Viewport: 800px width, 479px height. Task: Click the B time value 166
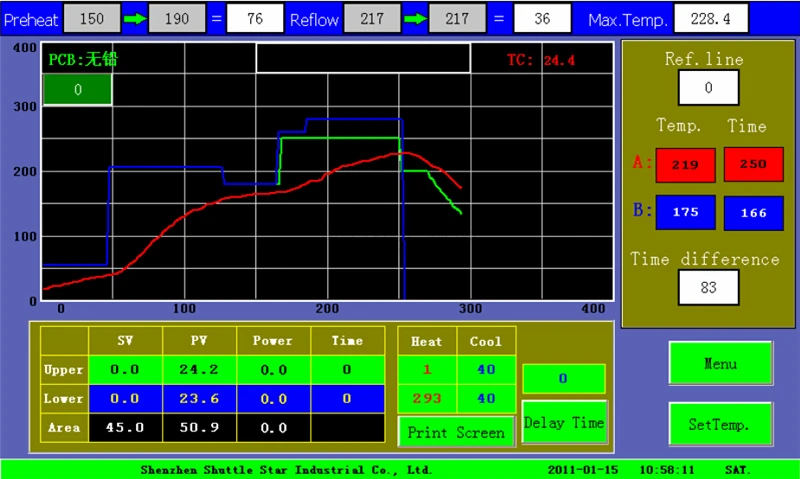tap(754, 213)
